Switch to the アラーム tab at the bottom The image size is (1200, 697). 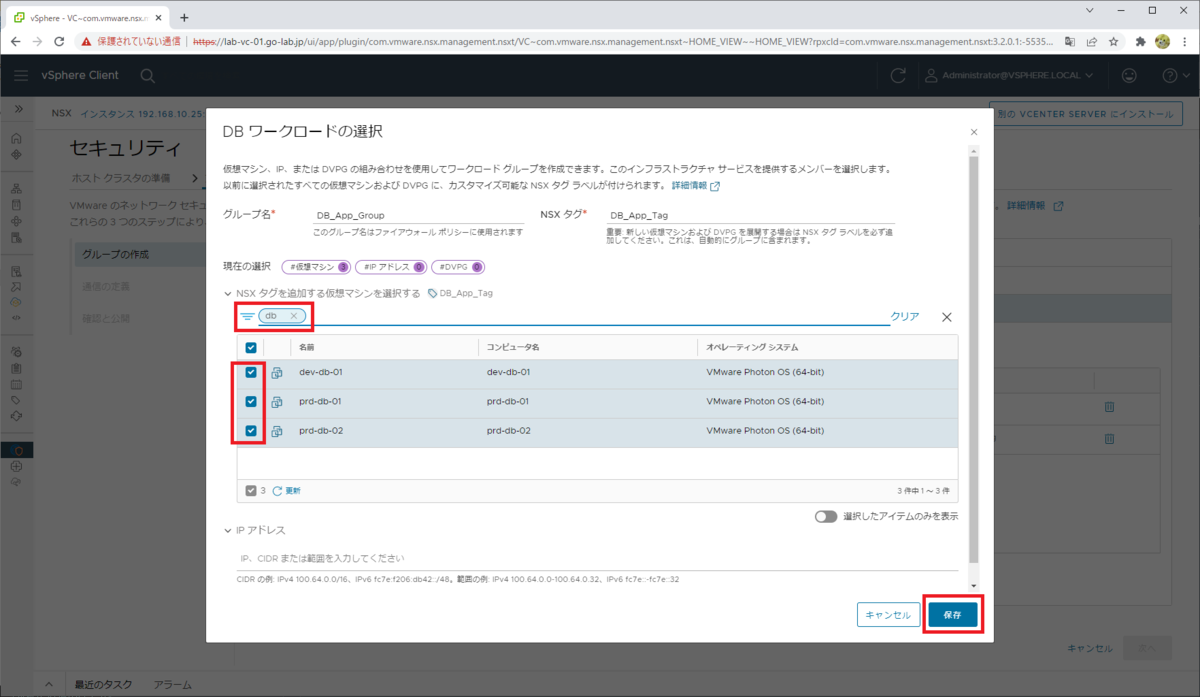click(172, 684)
